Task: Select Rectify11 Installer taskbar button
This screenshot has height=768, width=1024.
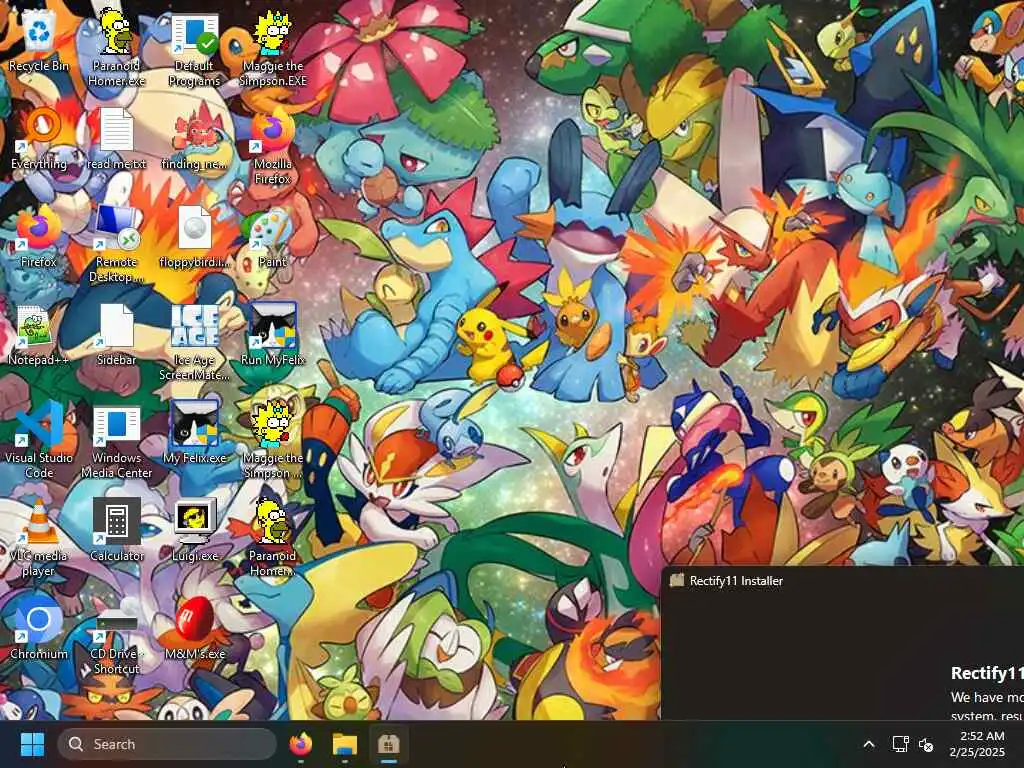Action: pos(389,744)
